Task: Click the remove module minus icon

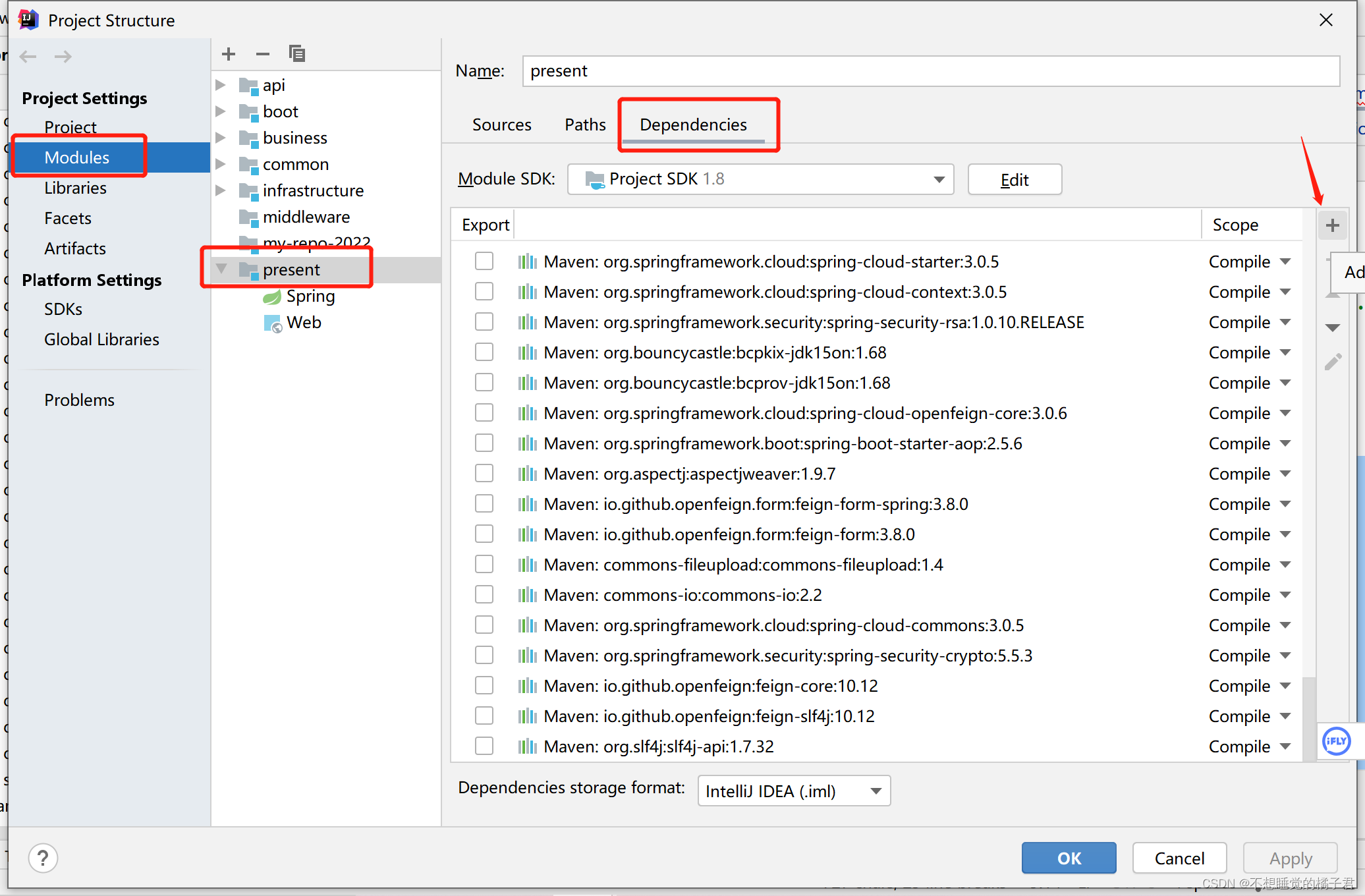Action: pos(263,54)
